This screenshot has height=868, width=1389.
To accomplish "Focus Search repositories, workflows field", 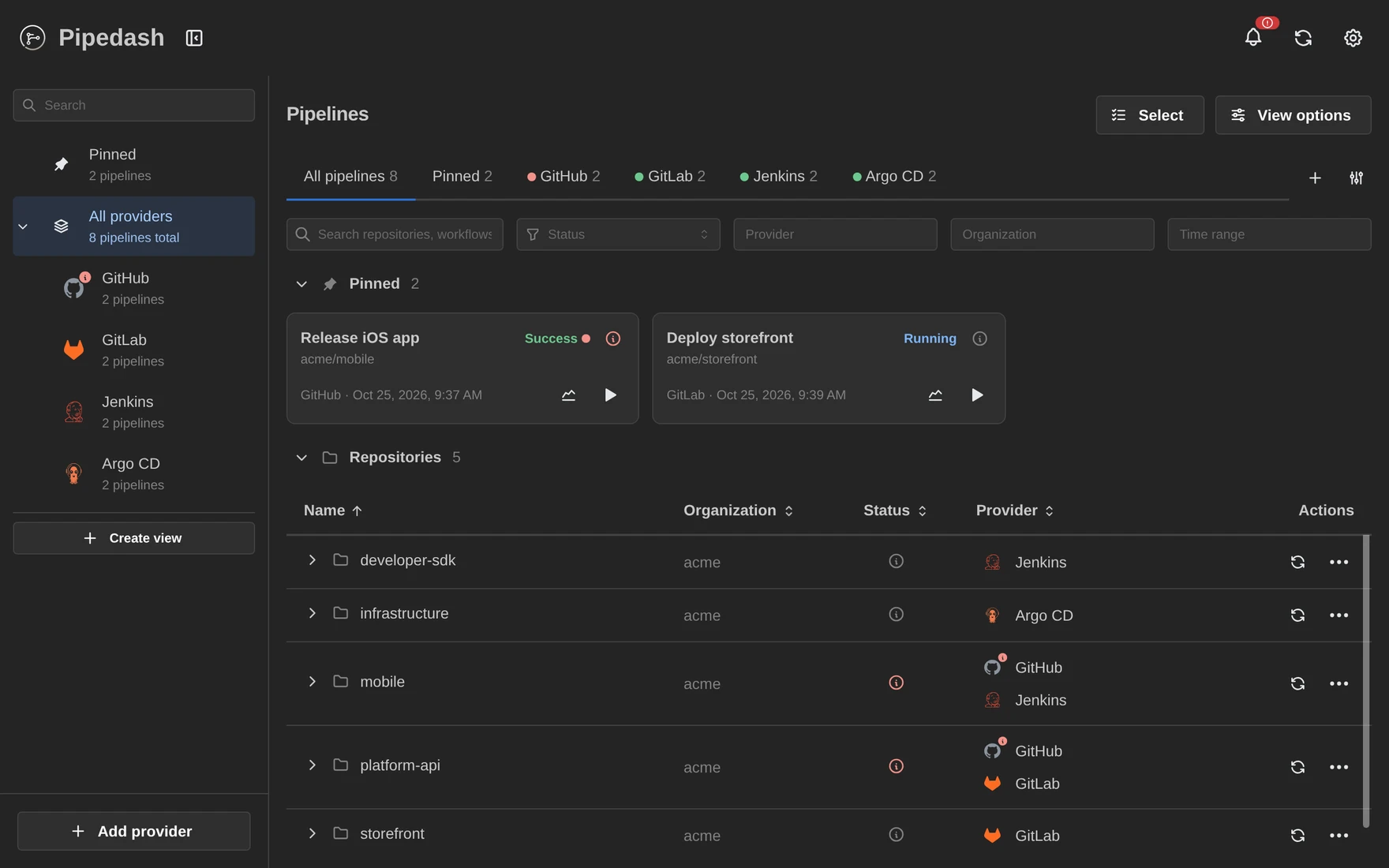I will [x=395, y=234].
